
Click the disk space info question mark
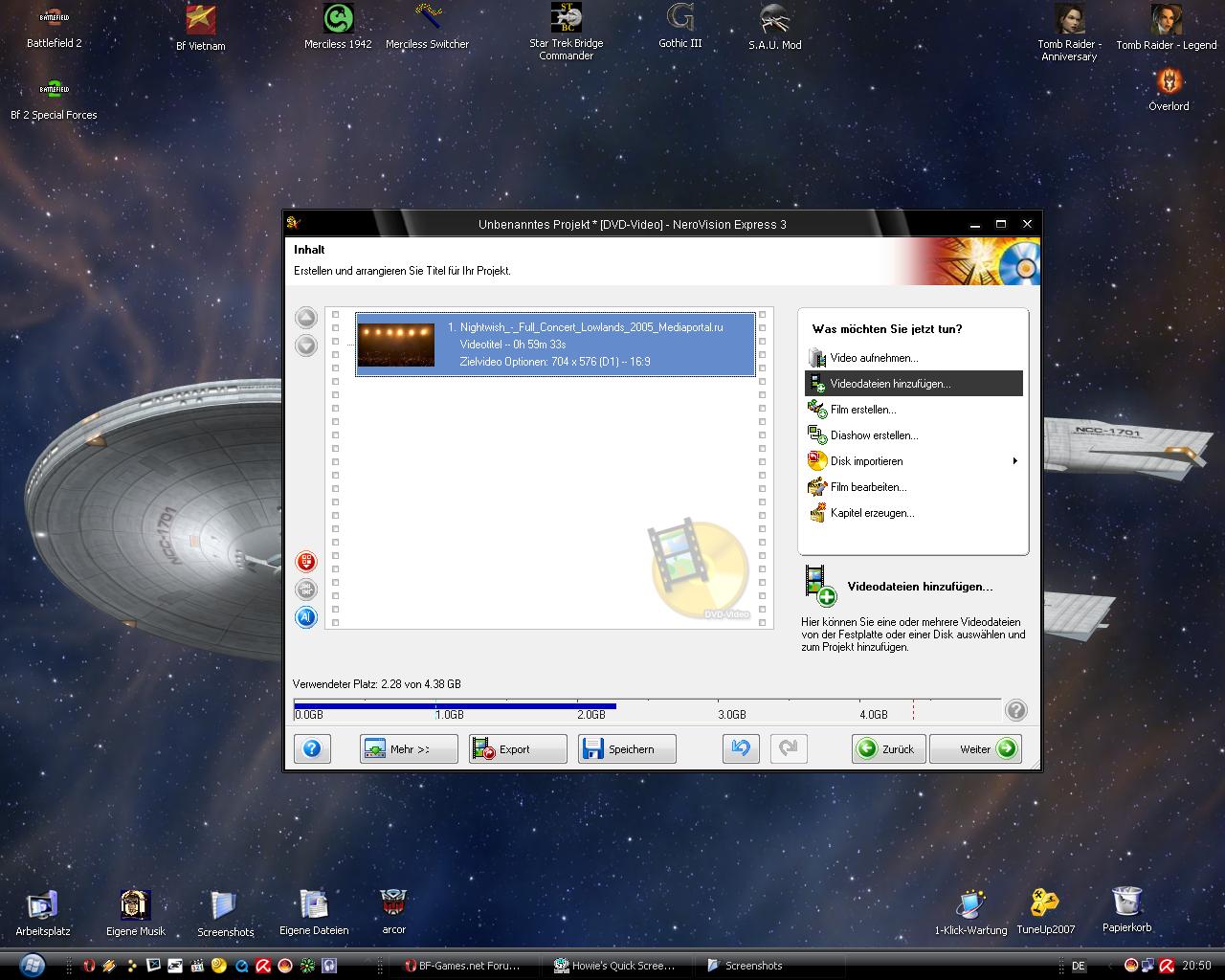point(1016,710)
